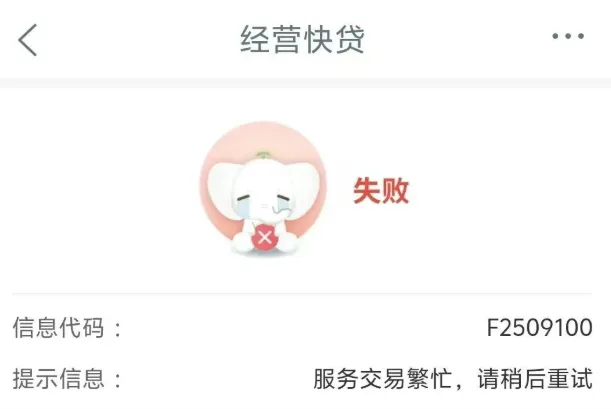Click the 提示信息 label

click(58, 378)
